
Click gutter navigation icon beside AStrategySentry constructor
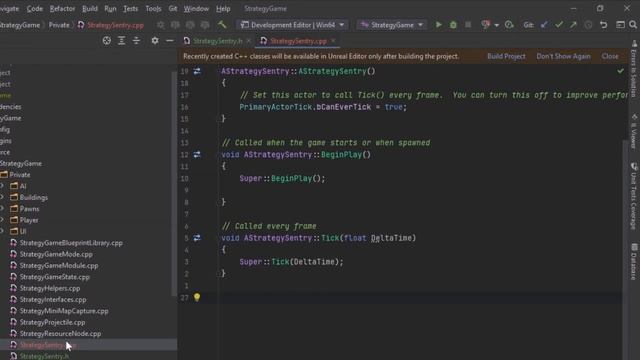tap(197, 71)
